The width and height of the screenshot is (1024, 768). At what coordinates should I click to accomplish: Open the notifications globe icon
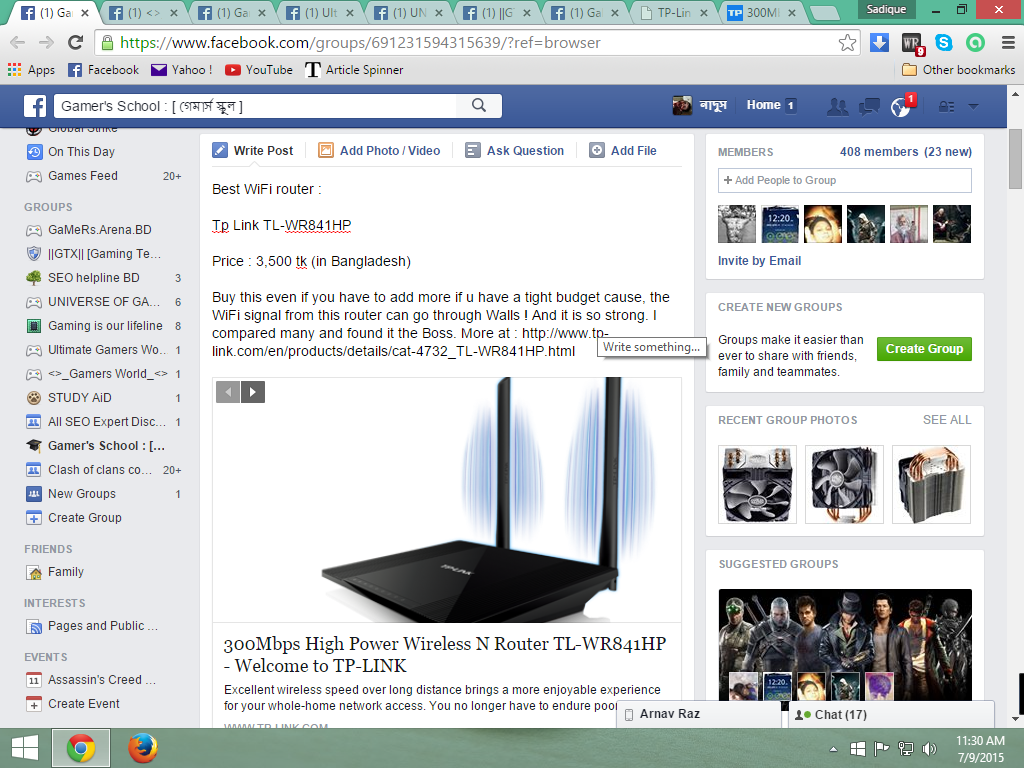900,107
